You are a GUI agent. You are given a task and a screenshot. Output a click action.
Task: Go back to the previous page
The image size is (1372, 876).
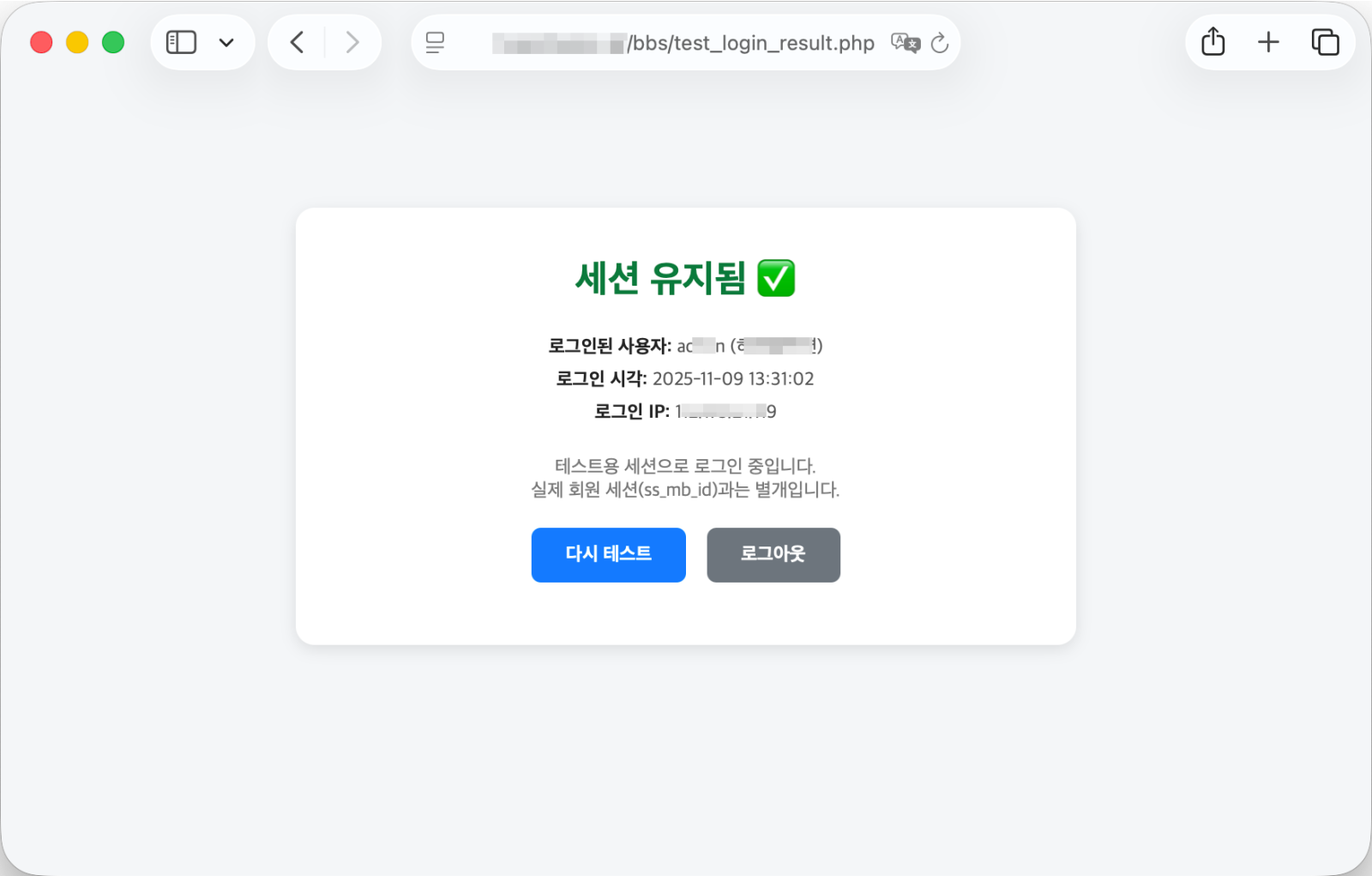pos(297,42)
